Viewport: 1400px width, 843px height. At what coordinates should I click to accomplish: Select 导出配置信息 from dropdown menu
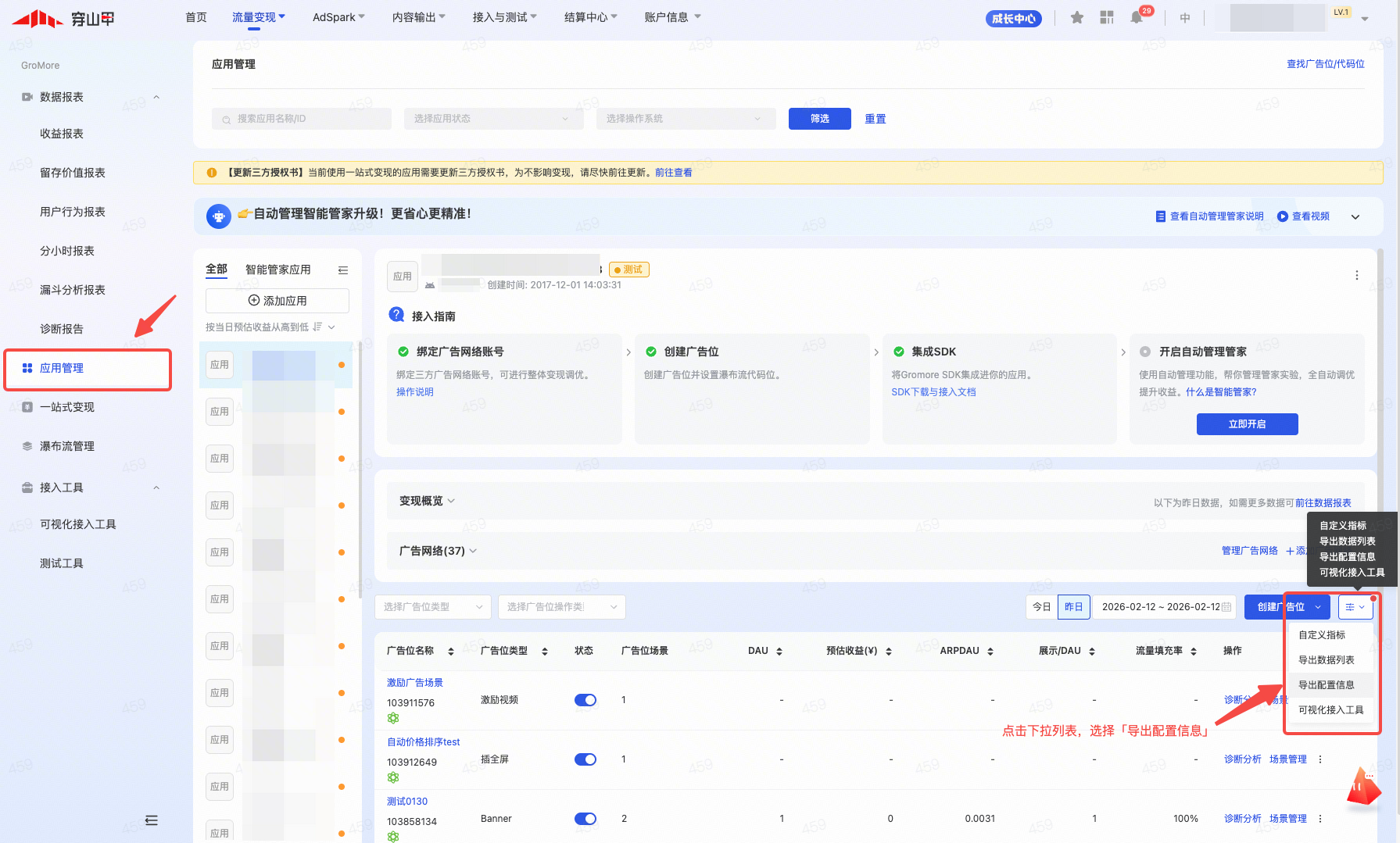click(1326, 685)
